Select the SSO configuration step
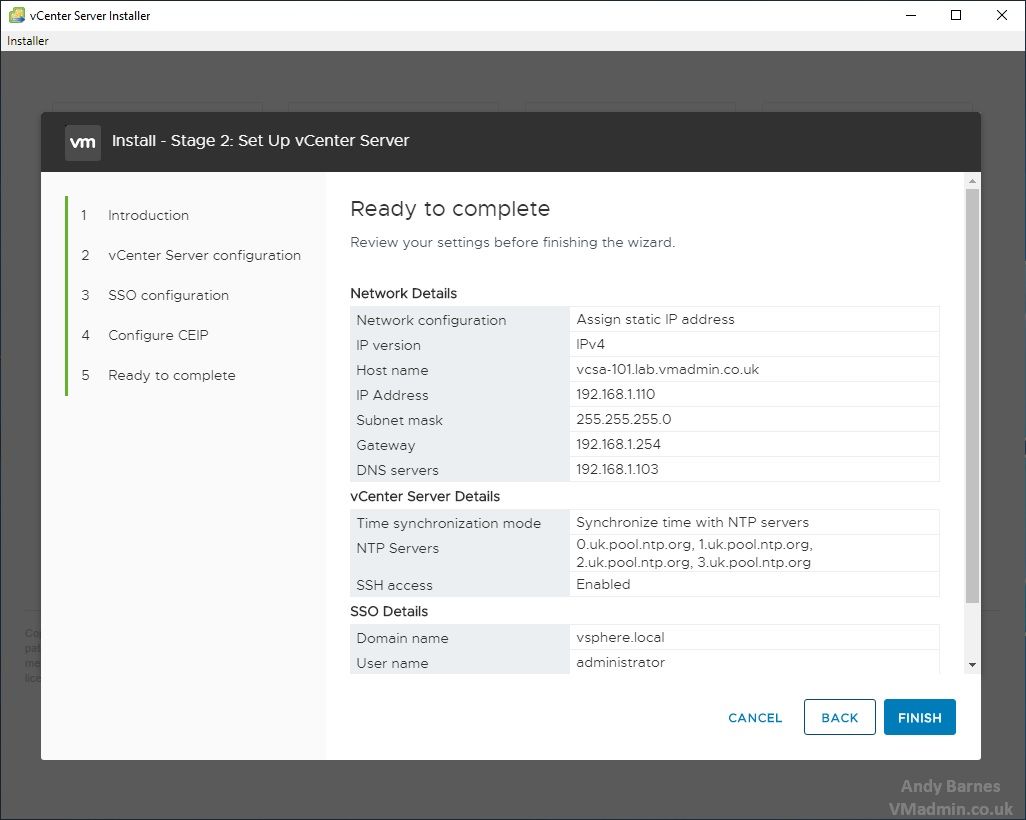Image resolution: width=1026 pixels, height=820 pixels. pos(168,295)
